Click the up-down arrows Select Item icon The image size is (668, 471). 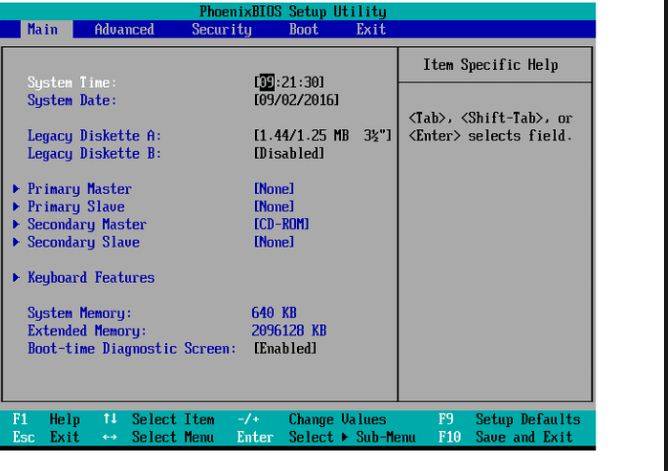coord(110,419)
